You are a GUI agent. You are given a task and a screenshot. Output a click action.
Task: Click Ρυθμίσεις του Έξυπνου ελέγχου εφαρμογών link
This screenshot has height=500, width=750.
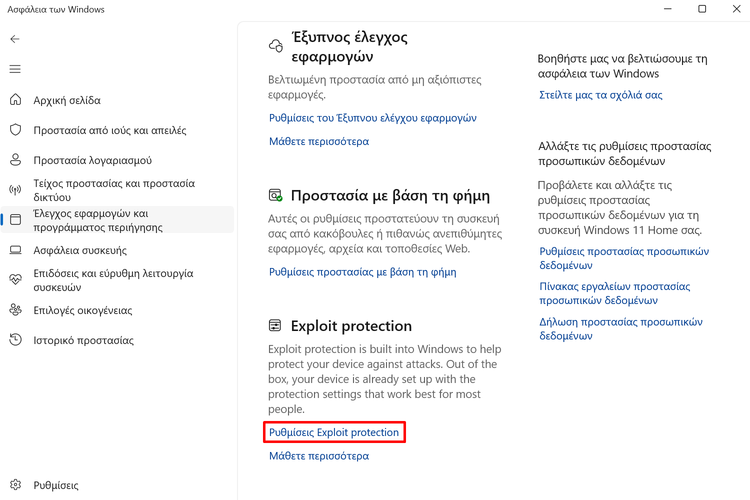click(x=372, y=118)
